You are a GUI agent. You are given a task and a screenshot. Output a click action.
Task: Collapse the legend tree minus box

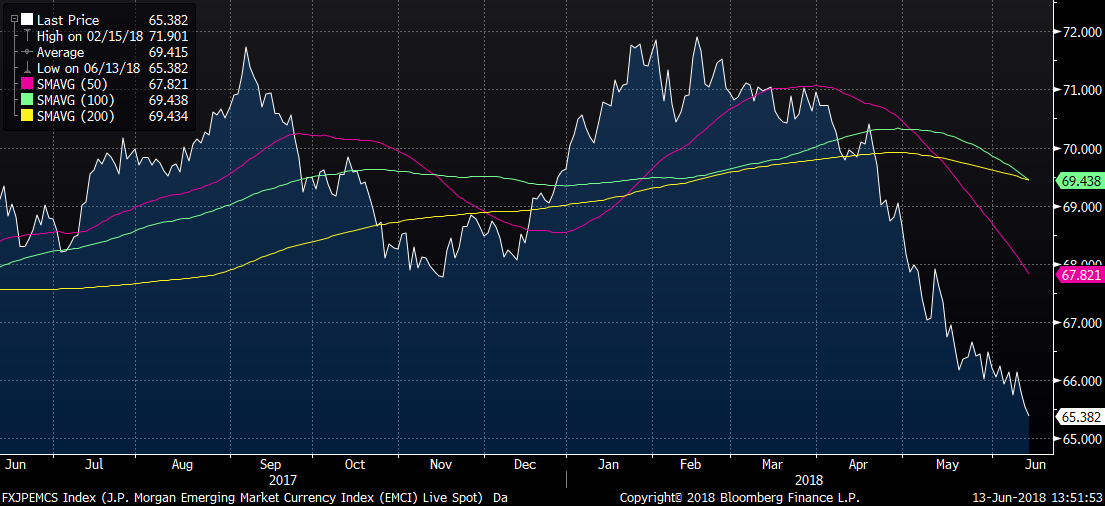click(x=14, y=20)
